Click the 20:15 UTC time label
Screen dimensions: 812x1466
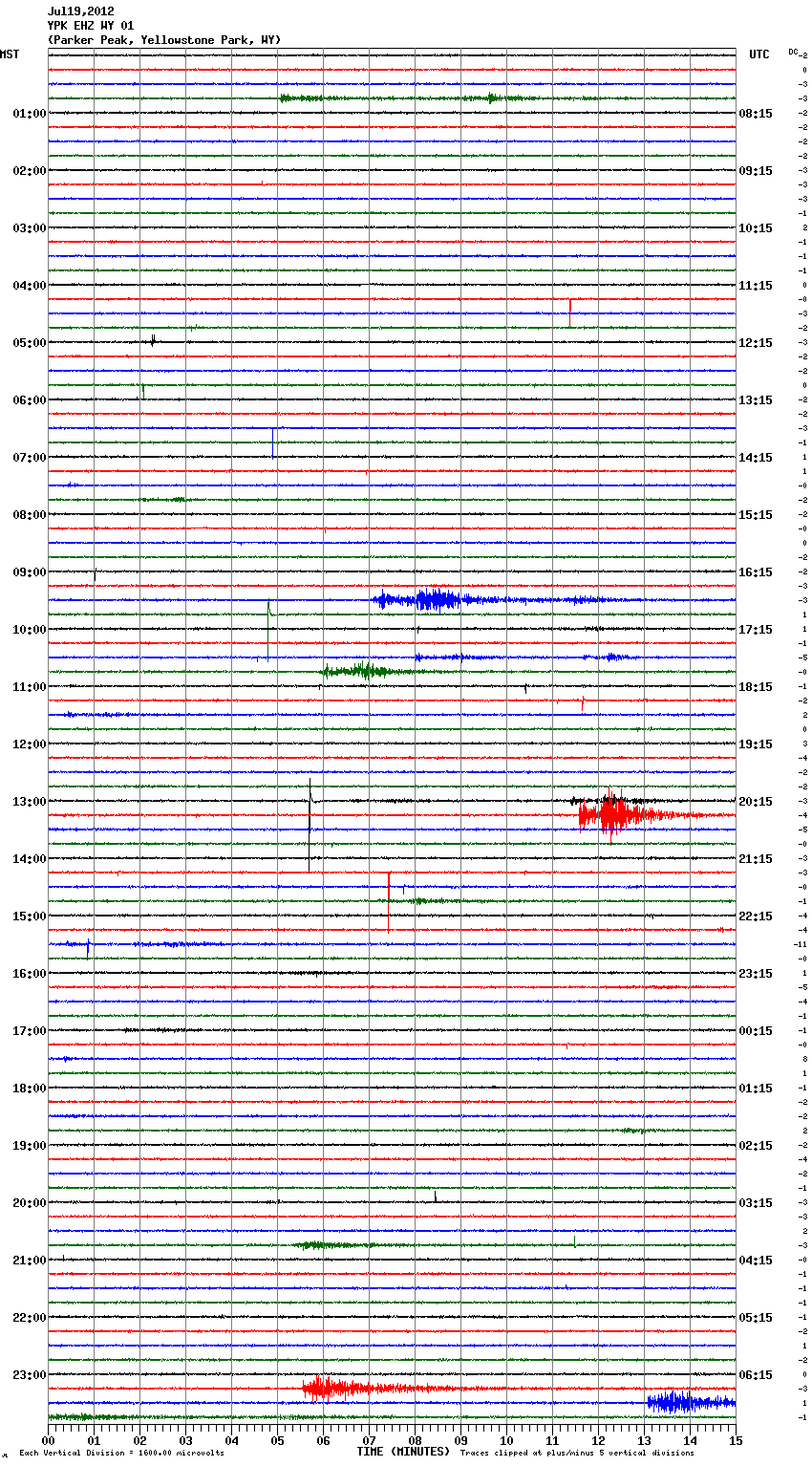coord(756,802)
